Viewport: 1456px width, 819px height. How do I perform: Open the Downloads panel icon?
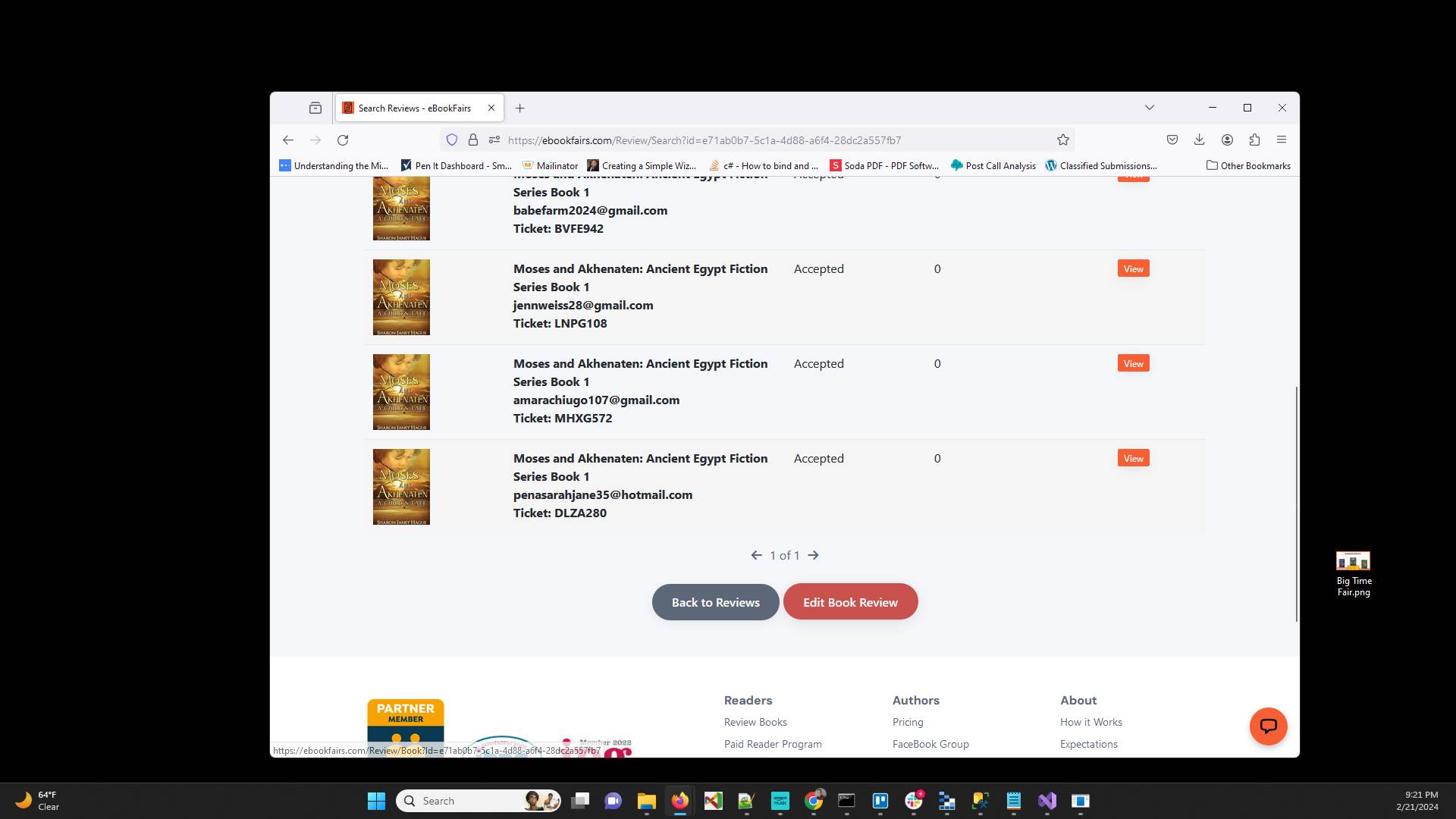pos(1199,140)
